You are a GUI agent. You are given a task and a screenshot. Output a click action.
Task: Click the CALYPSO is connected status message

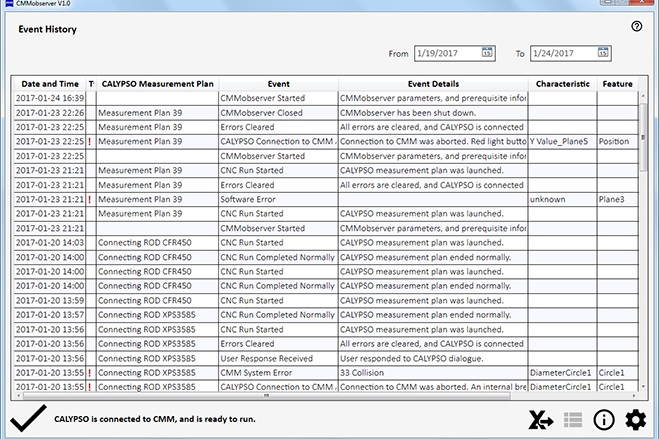click(x=155, y=419)
